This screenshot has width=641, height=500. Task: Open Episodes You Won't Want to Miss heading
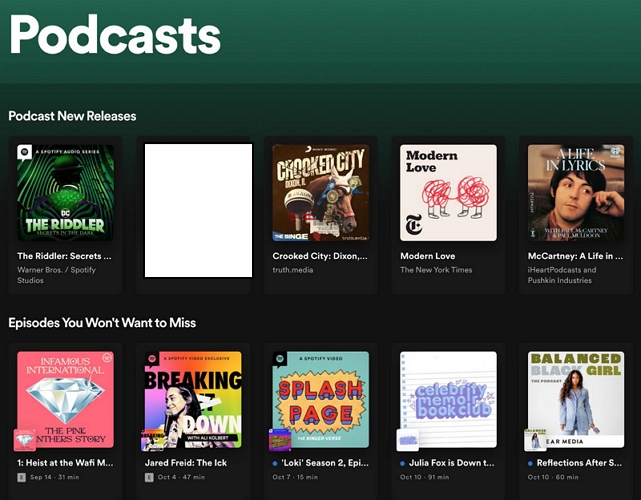click(102, 323)
